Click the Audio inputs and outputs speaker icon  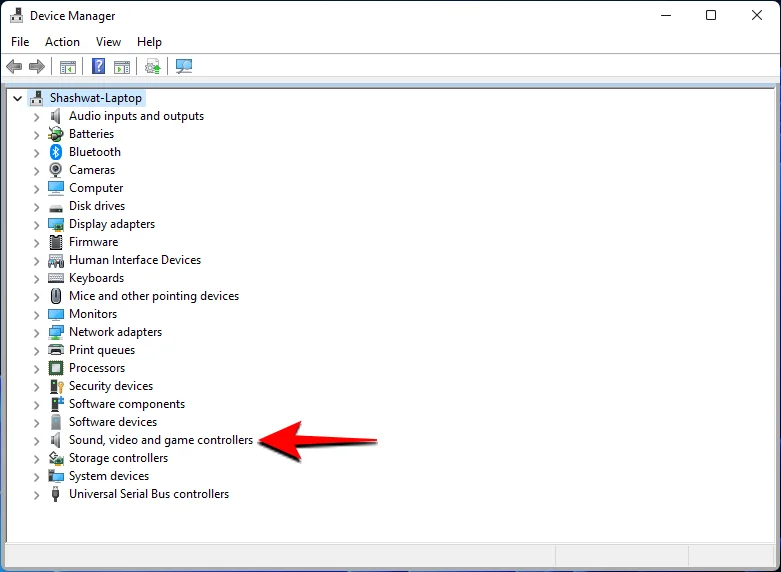pyautogui.click(x=56, y=116)
